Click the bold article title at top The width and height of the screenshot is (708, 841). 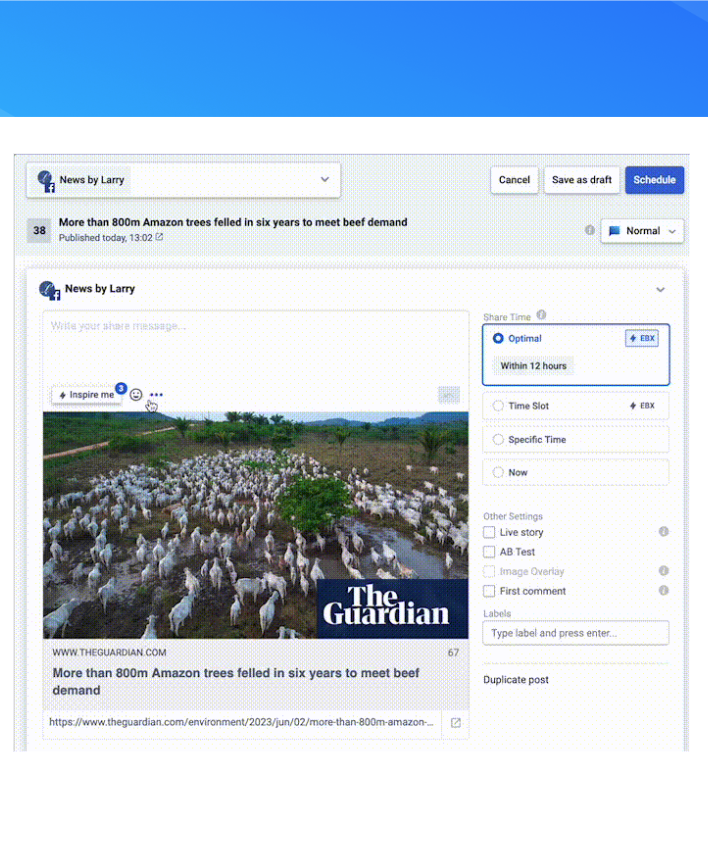coord(233,222)
